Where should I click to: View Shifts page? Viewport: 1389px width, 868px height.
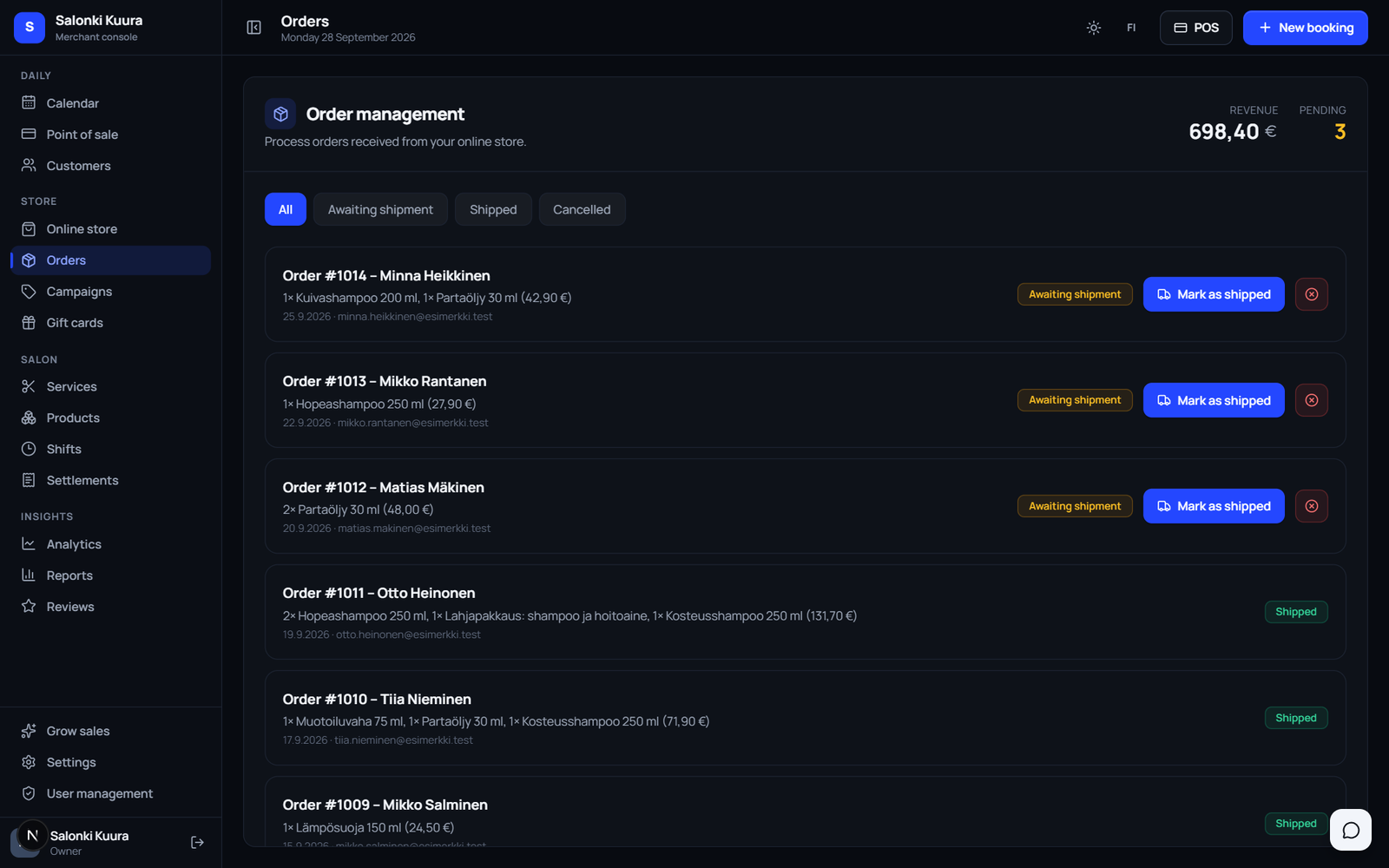click(x=110, y=450)
